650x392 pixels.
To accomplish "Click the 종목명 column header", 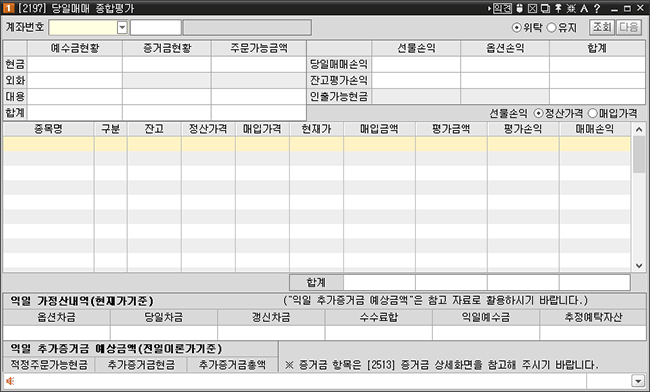I will [x=49, y=129].
